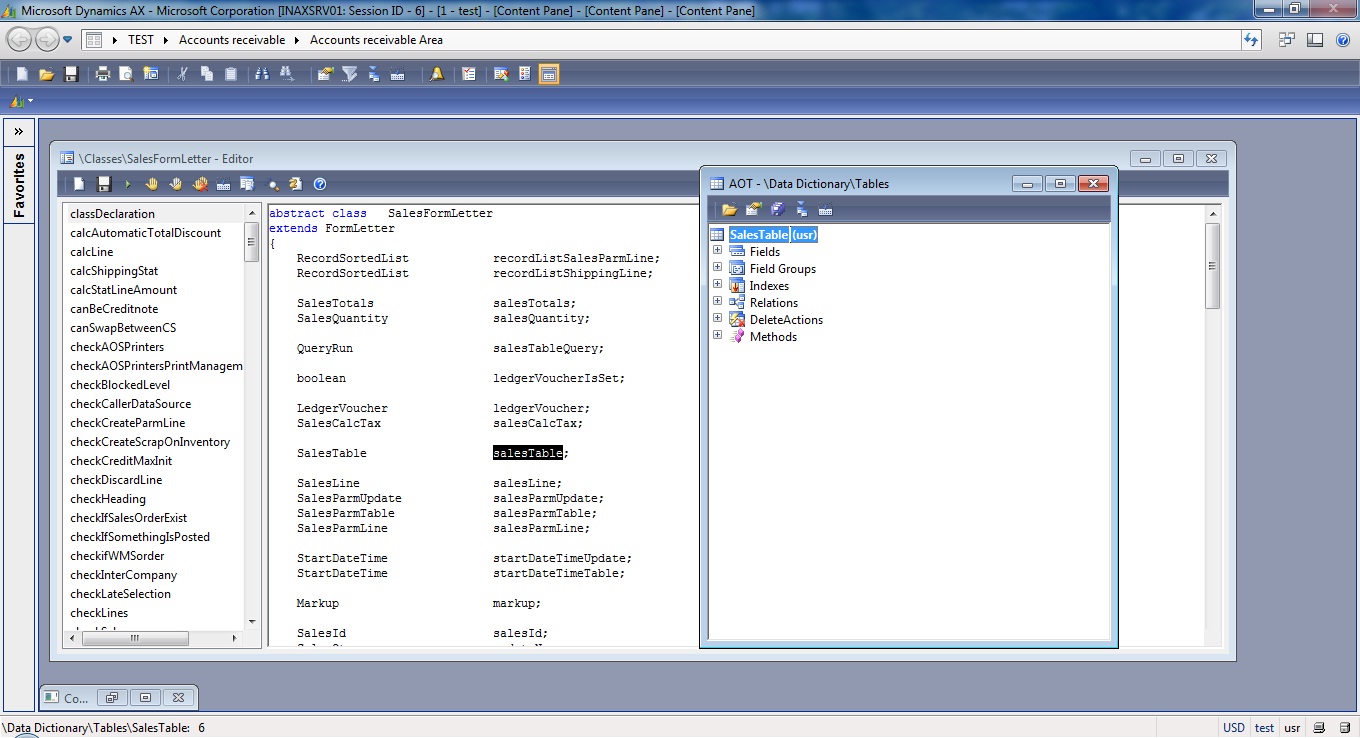Click the highlighted window icon in main toolbar

click(x=548, y=74)
